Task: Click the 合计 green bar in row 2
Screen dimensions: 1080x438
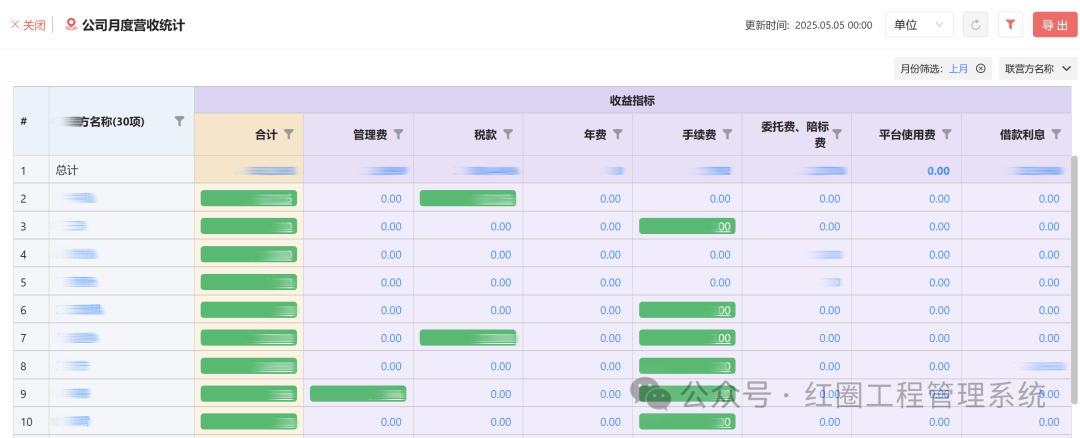Action: coord(249,198)
